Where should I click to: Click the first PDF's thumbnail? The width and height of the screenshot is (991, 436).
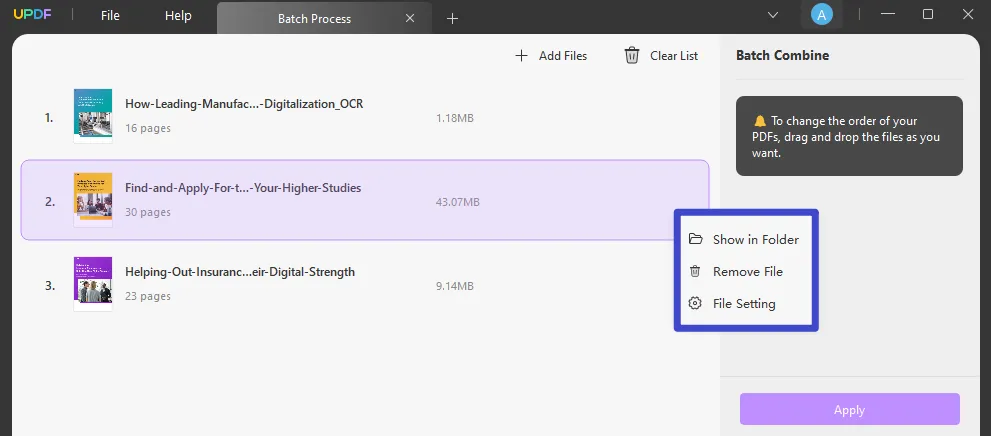click(93, 114)
